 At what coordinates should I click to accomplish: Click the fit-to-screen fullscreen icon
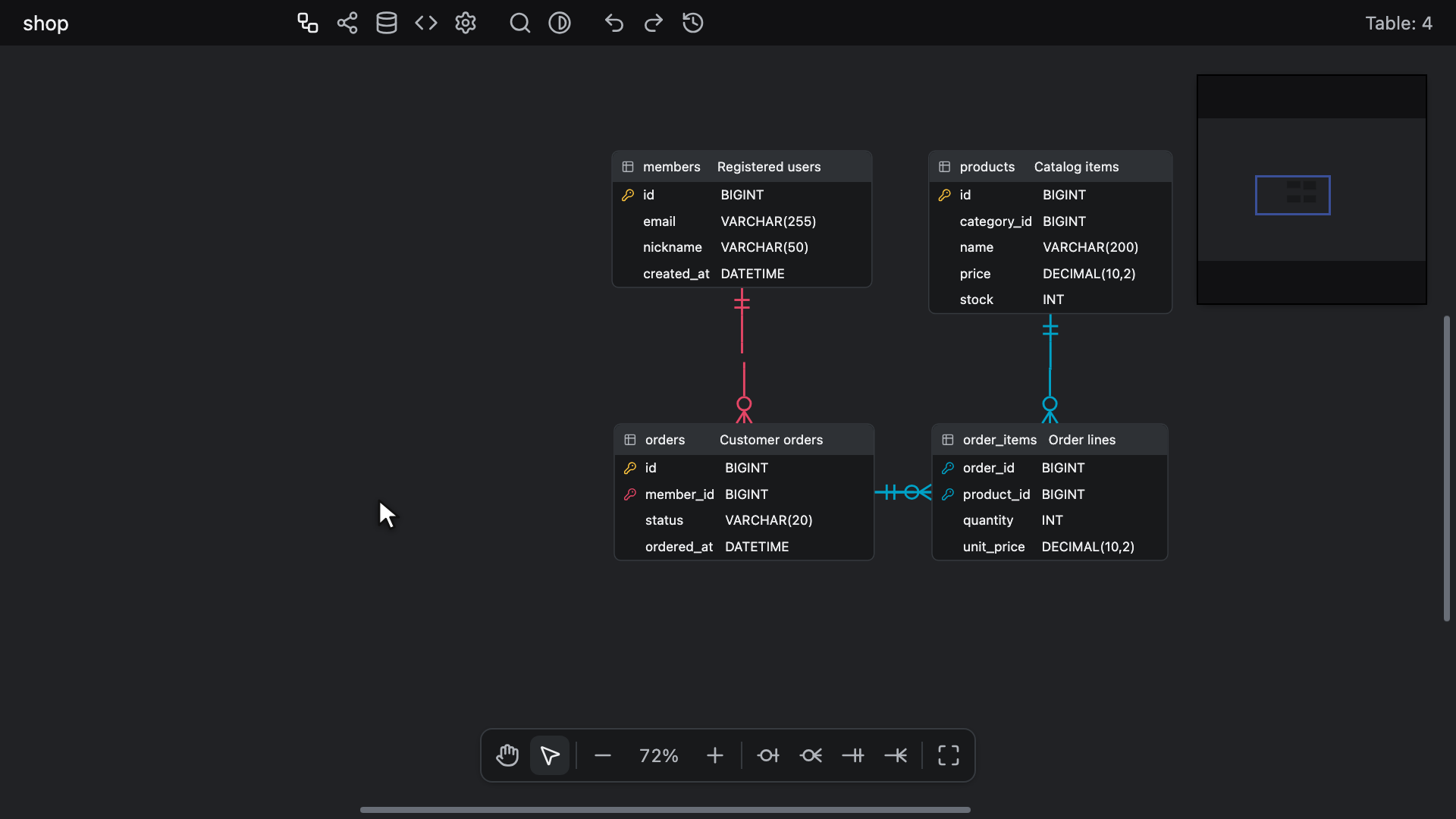pos(949,755)
